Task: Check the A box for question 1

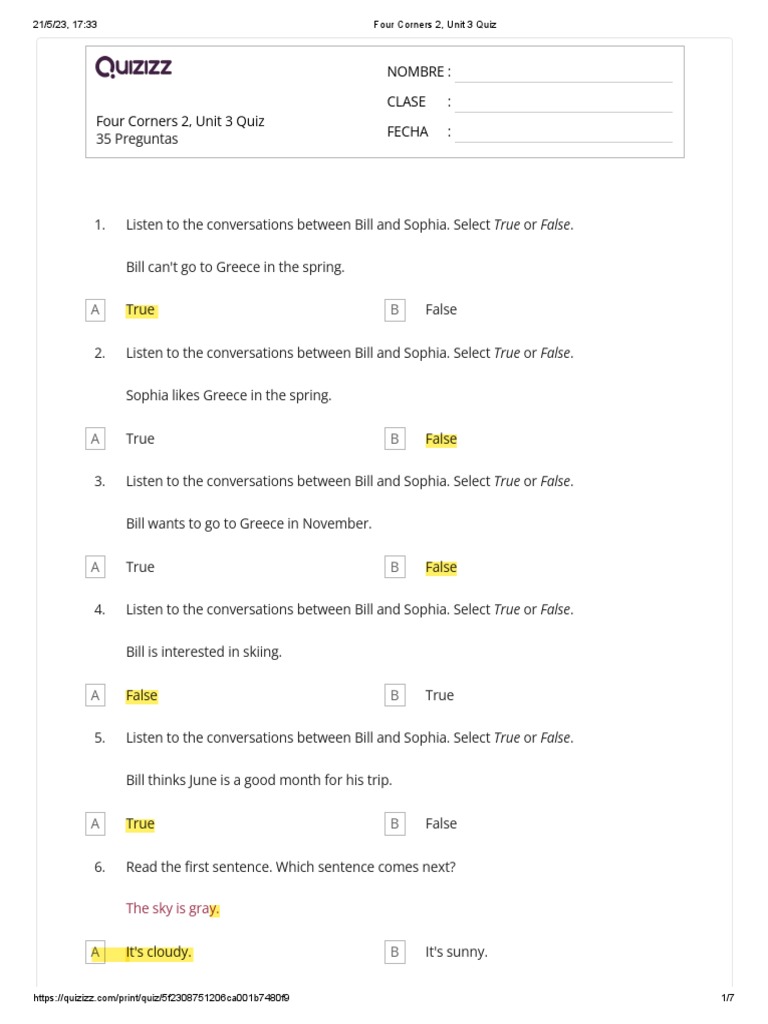Action: [95, 310]
